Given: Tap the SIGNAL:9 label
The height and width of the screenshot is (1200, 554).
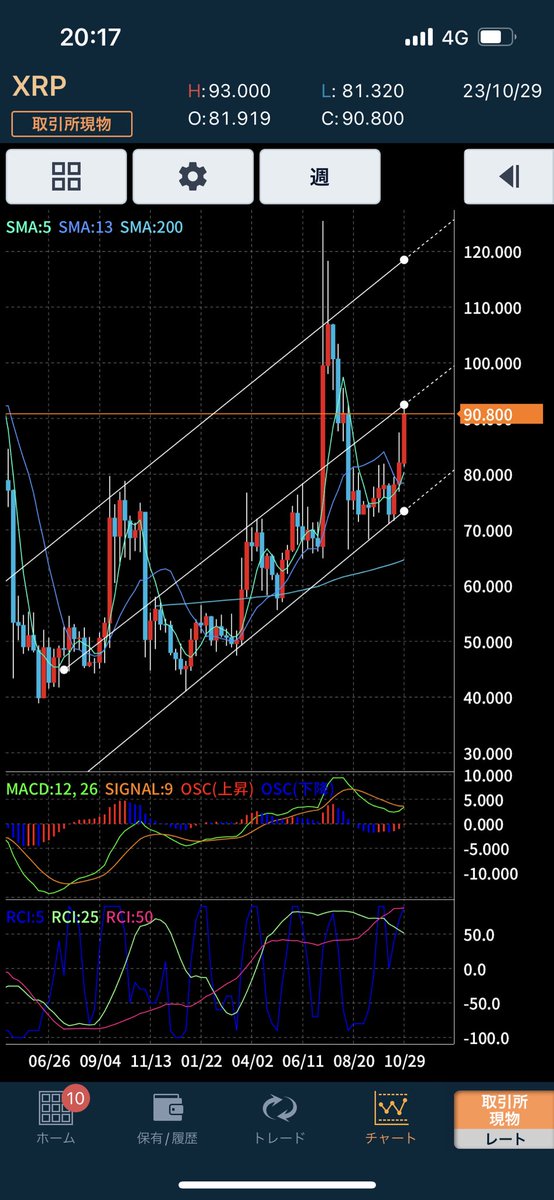Looking at the screenshot, I should coord(138,788).
